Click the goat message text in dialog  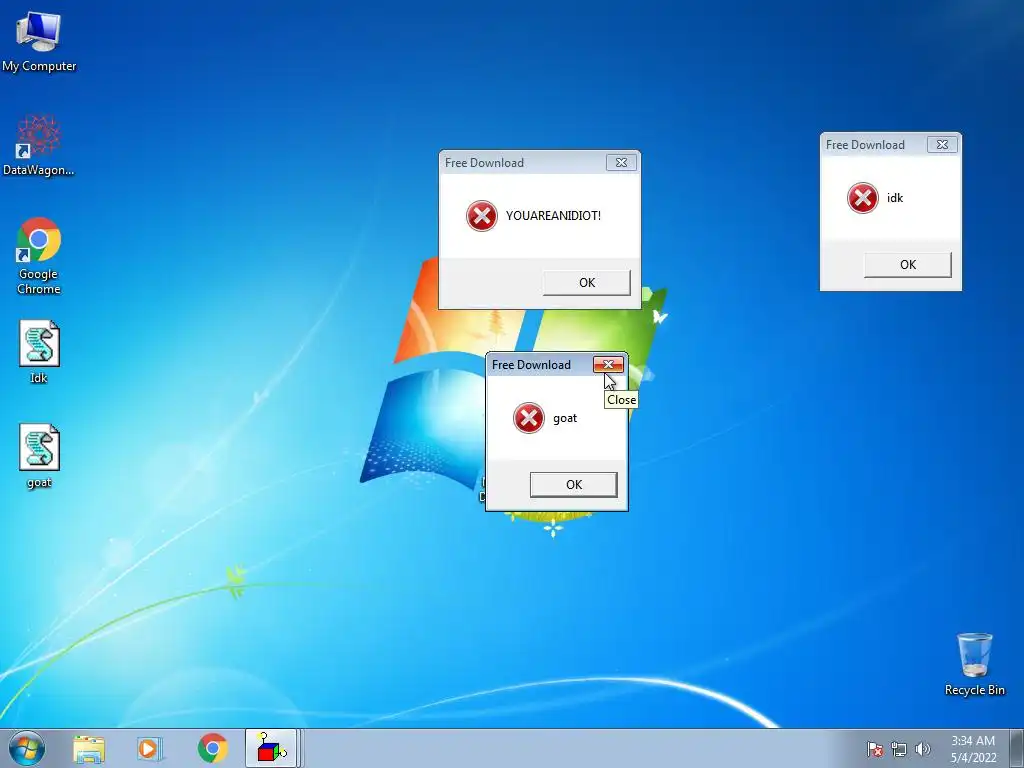565,418
